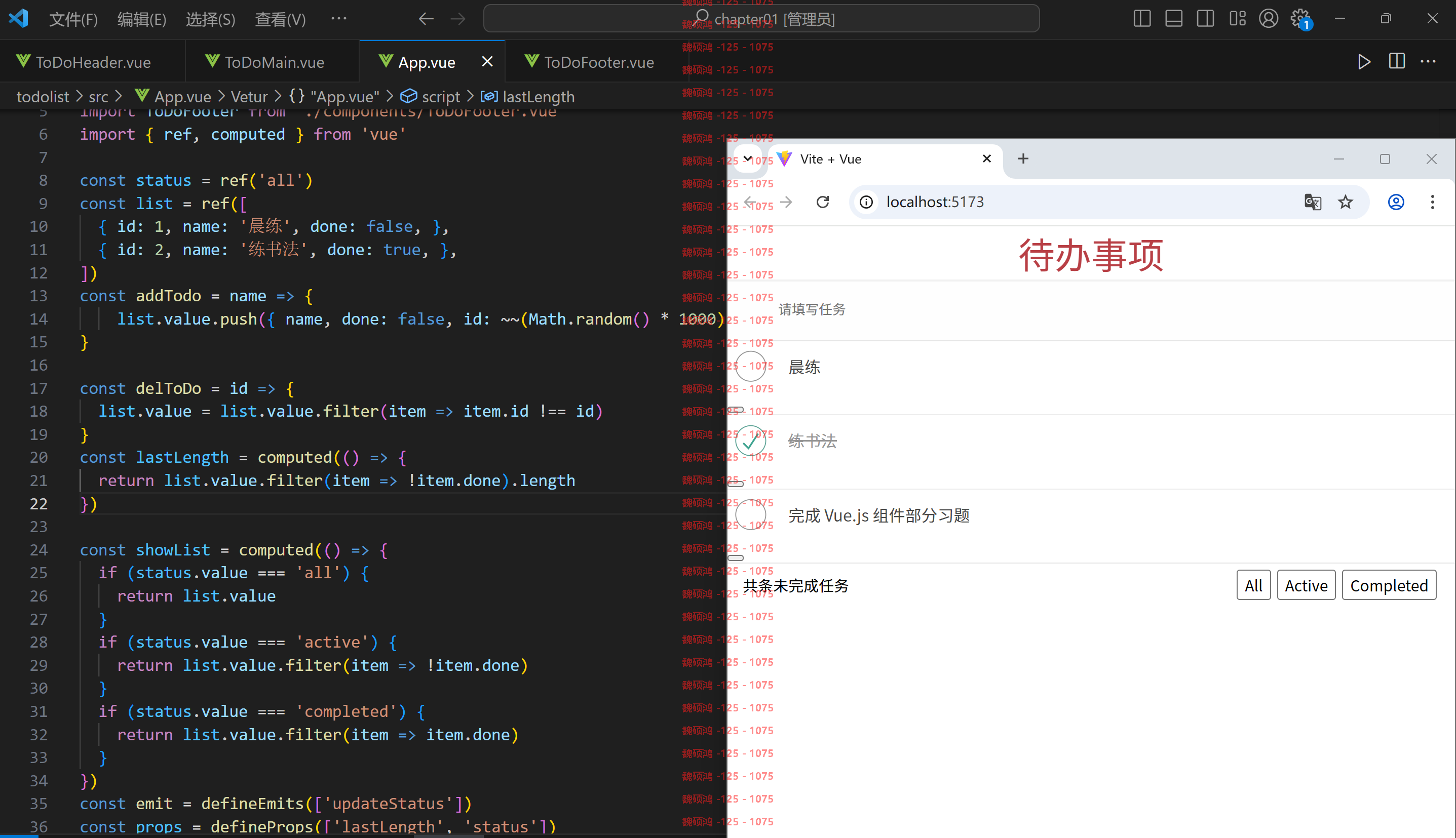Open the 编辑(E) menu
This screenshot has height=838, width=1456.
click(142, 20)
